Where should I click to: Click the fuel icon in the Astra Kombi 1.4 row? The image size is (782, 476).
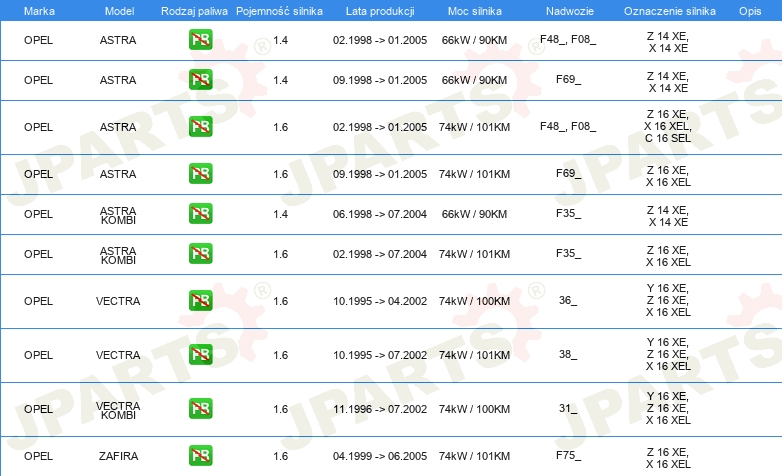pyautogui.click(x=200, y=214)
